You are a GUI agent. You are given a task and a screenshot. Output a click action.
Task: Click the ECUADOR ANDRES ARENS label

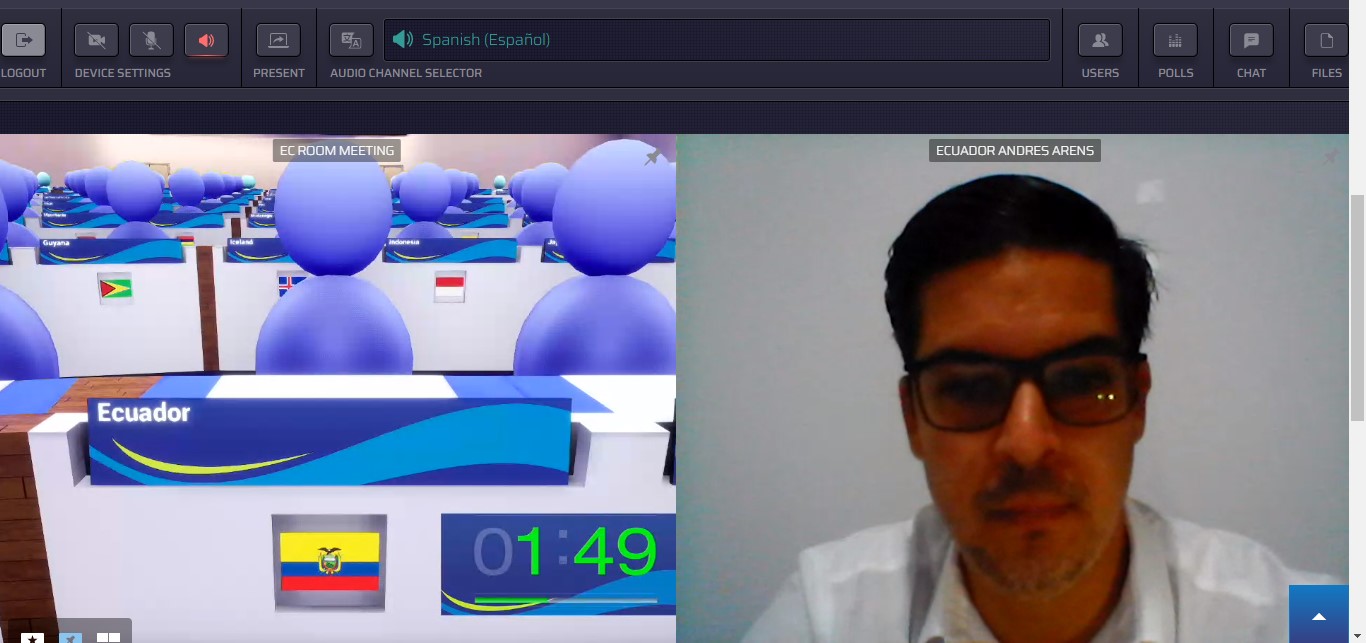[x=1015, y=151]
